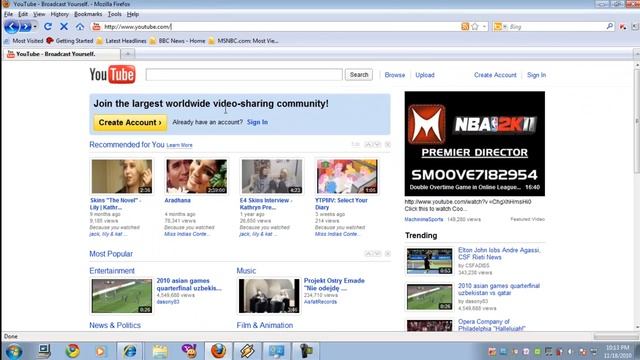Open the News & Politics category heading
This screenshot has height=360, width=640.
click(115, 325)
